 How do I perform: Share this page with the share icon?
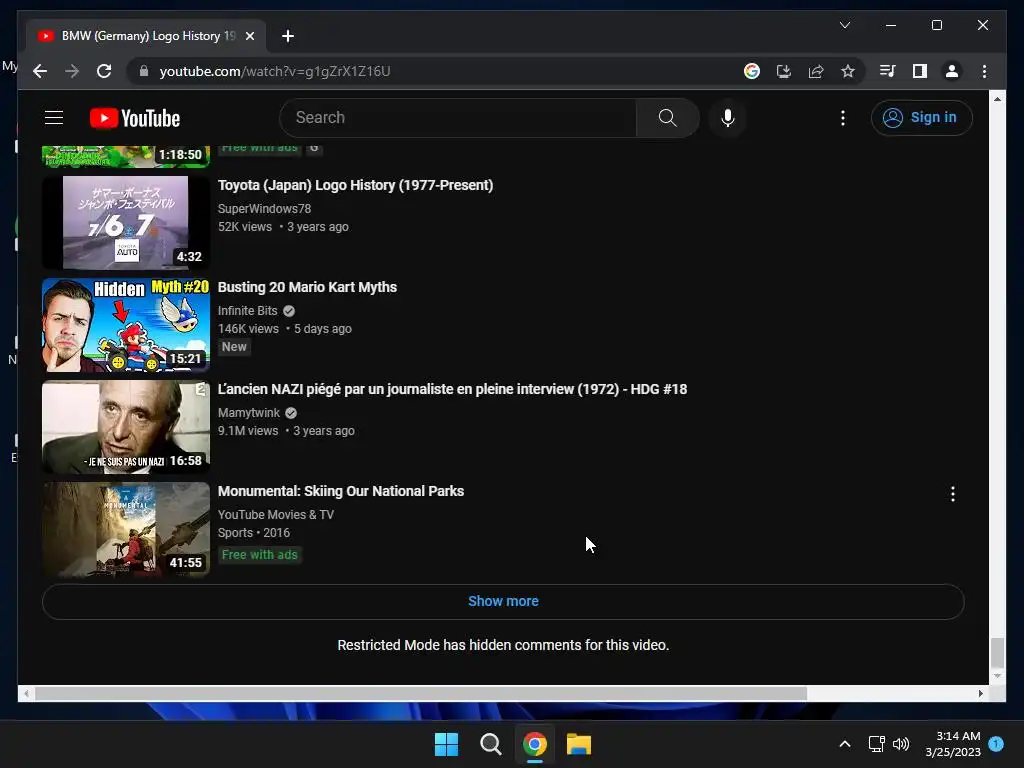(x=816, y=71)
